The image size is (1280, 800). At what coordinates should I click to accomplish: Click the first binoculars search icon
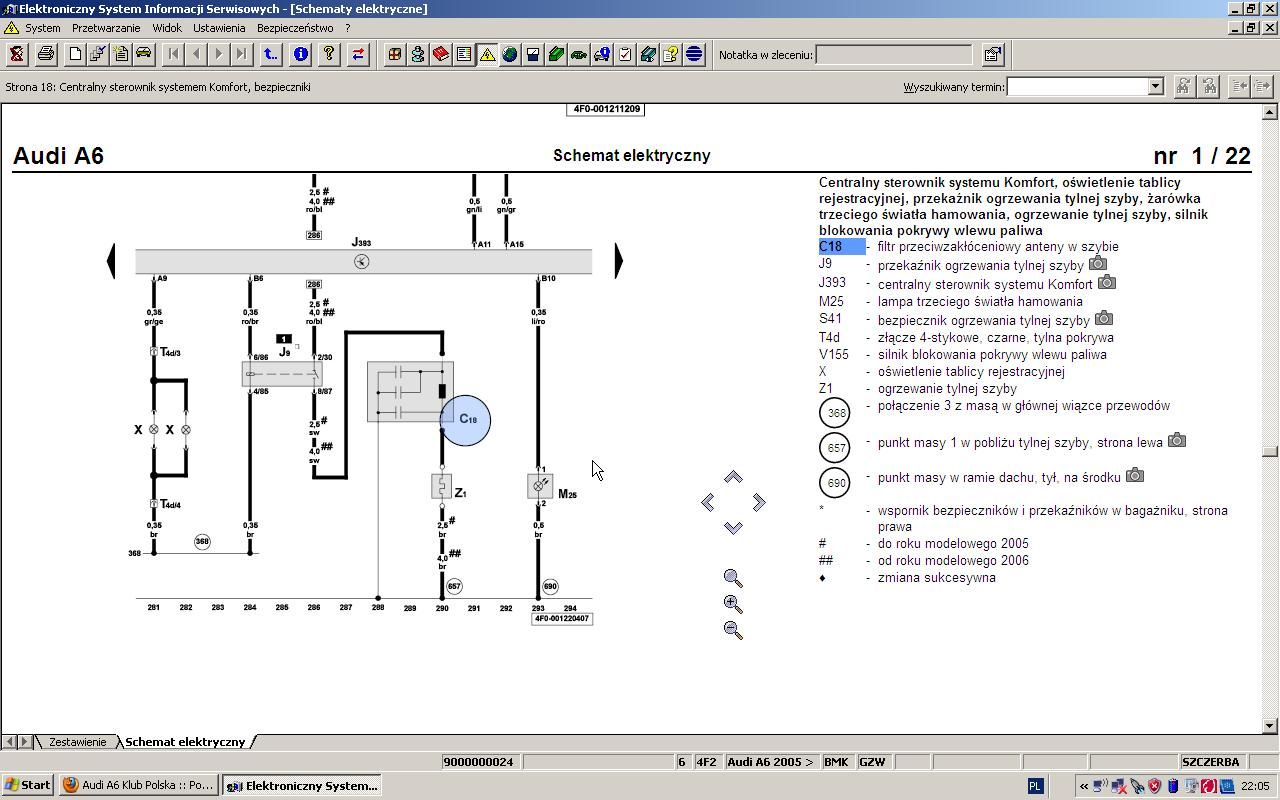(1183, 87)
